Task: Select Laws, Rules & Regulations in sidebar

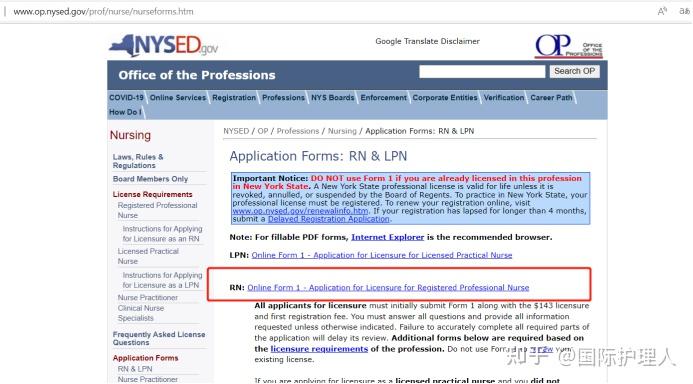Action: pyautogui.click(x=138, y=161)
